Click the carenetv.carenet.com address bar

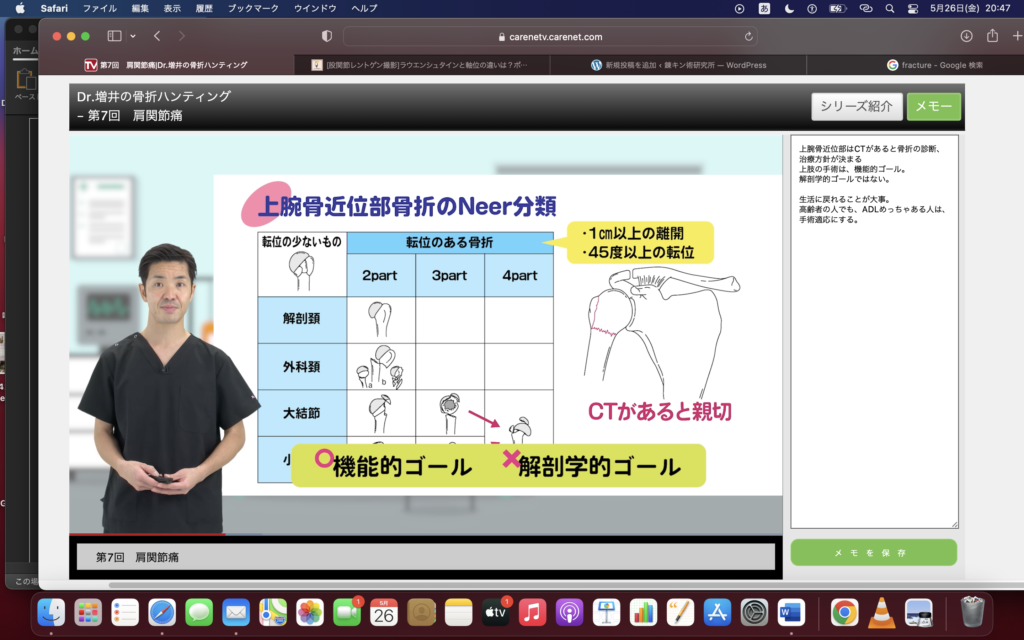549,36
